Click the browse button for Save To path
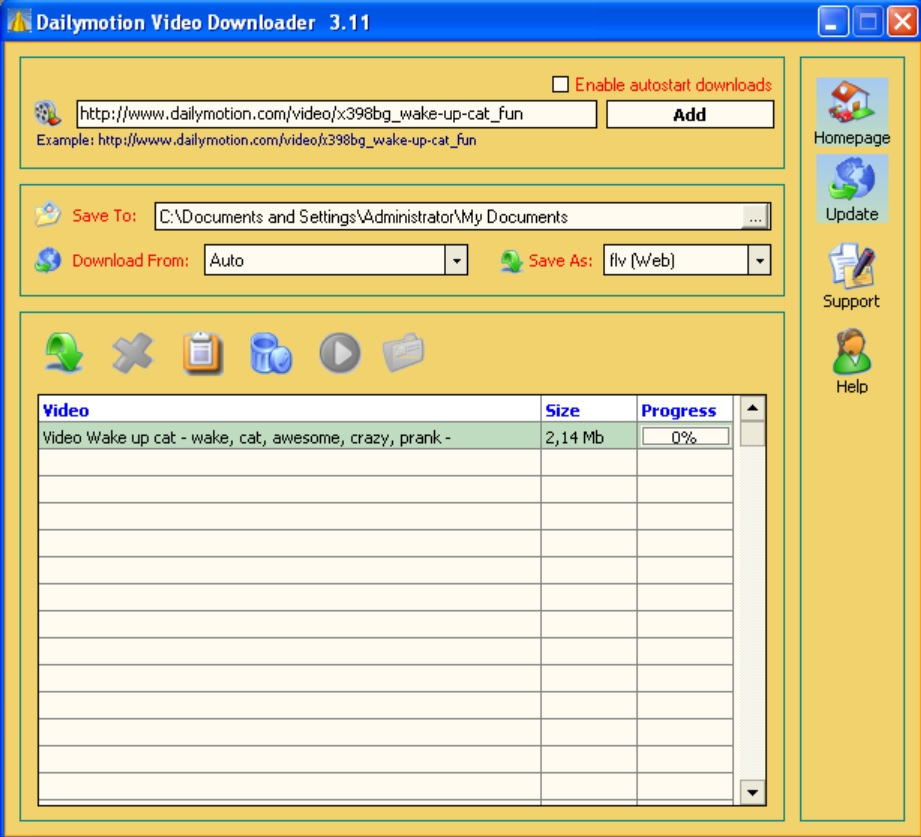Image resolution: width=921 pixels, height=837 pixels. (x=757, y=217)
